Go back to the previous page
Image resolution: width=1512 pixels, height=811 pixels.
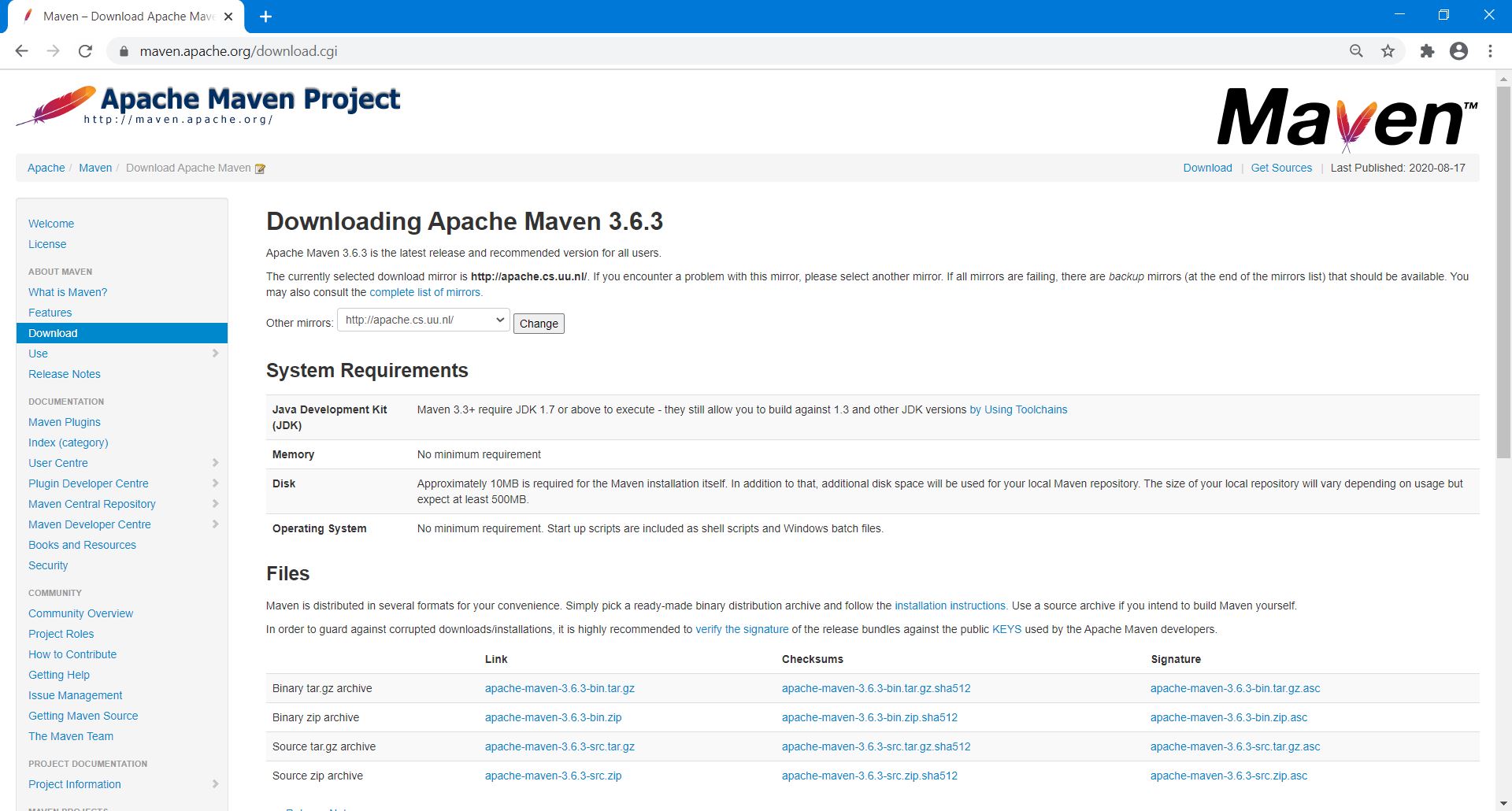click(x=21, y=51)
